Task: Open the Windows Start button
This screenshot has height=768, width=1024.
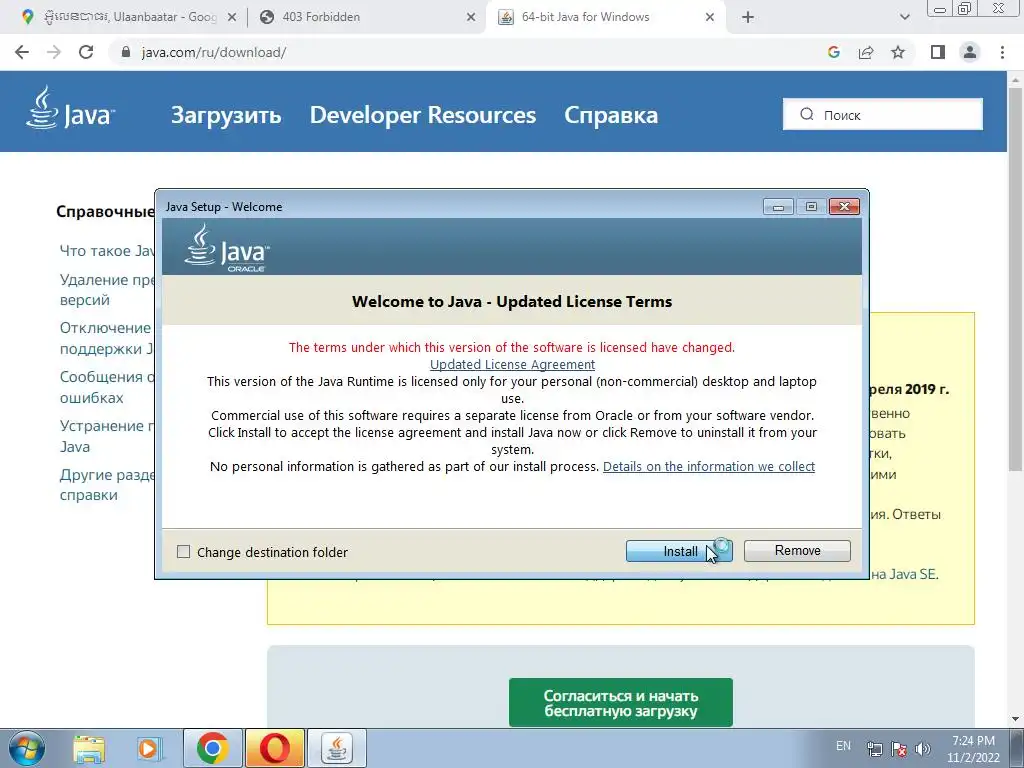Action: click(x=27, y=748)
